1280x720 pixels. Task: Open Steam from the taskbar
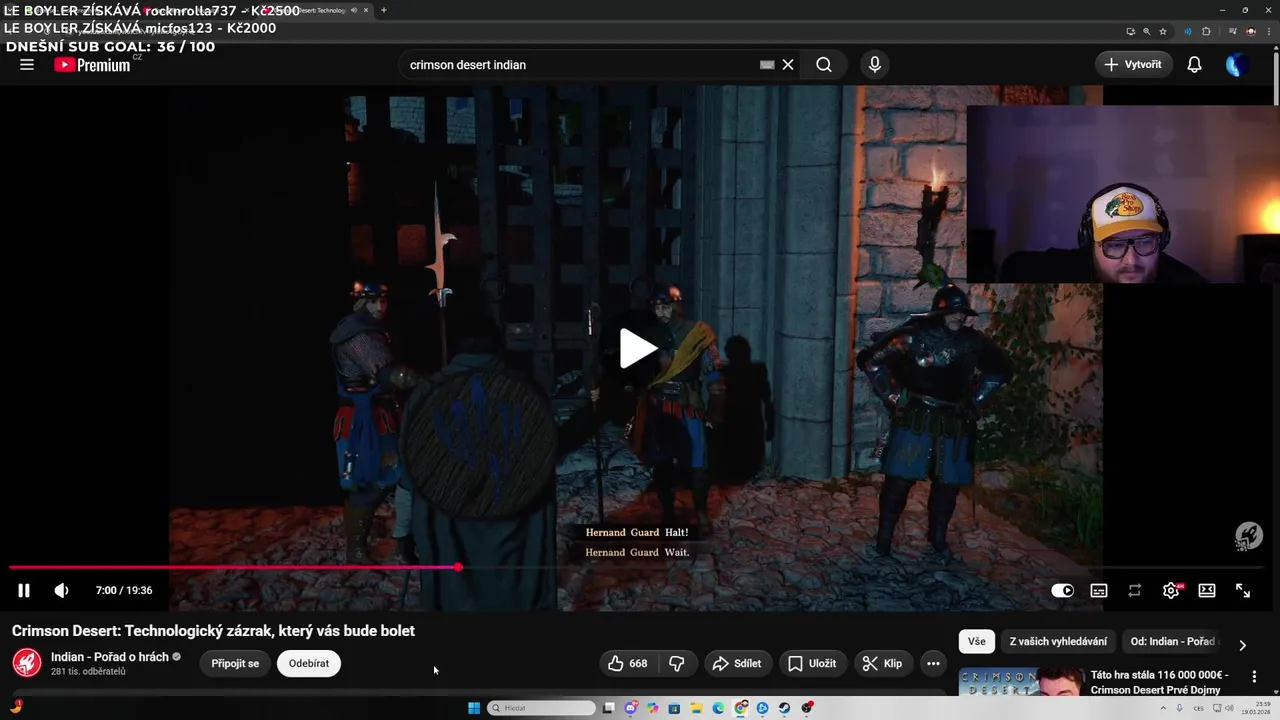(x=784, y=708)
